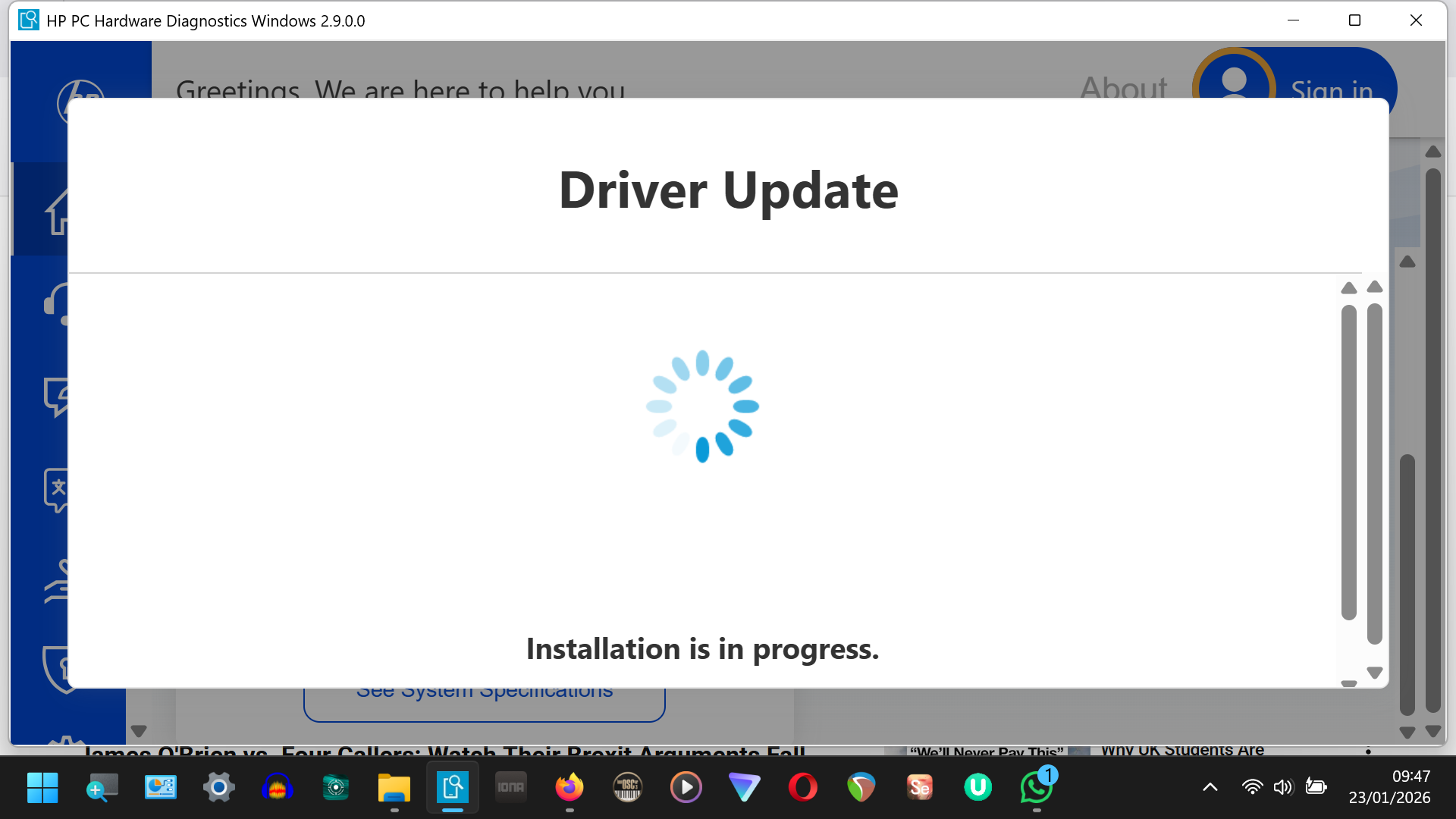Open the OSC piano-keys app icon
Image resolution: width=1456 pixels, height=819 pixels.
(628, 788)
